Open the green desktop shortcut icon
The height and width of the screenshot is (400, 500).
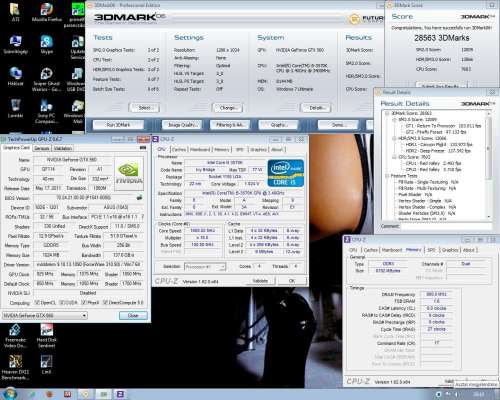tap(78, 9)
